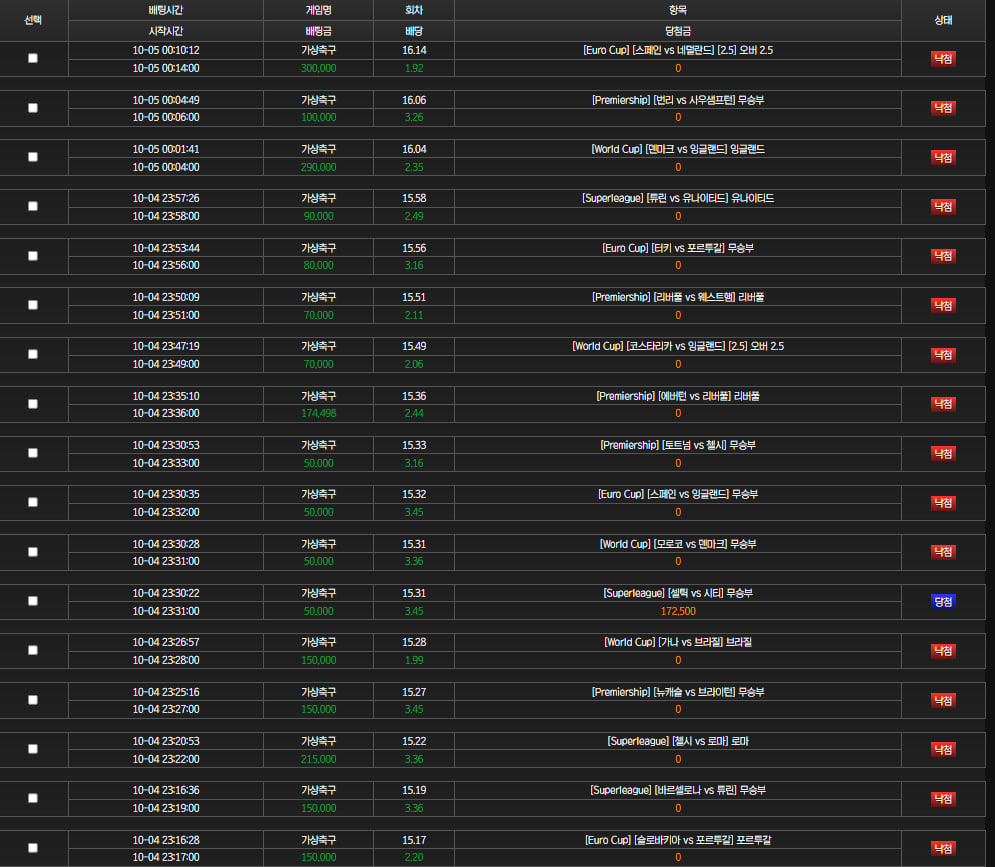Click 낙첨 badge on 튜린 vs 유나이티드 row
This screenshot has width=995, height=867.
click(x=943, y=206)
